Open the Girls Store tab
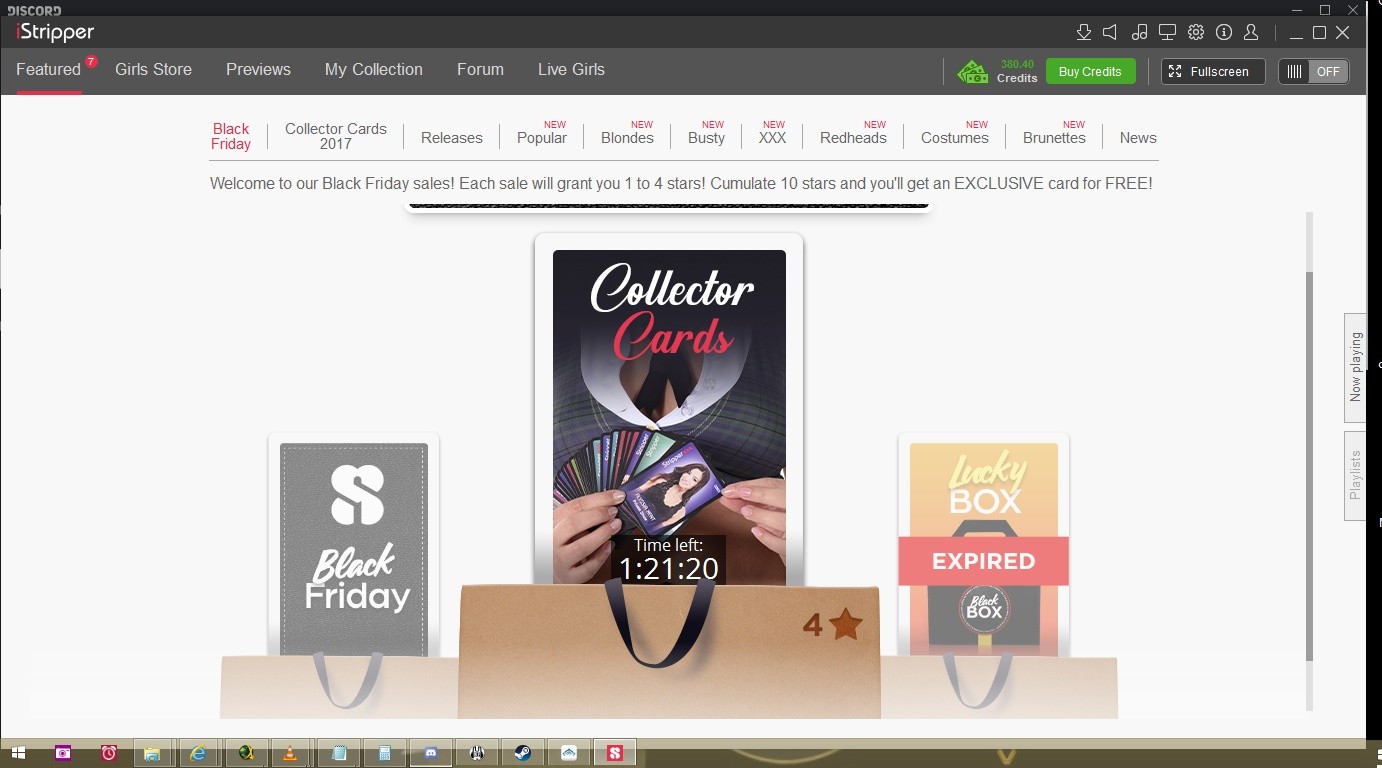Viewport: 1382px width, 768px height. click(x=153, y=69)
